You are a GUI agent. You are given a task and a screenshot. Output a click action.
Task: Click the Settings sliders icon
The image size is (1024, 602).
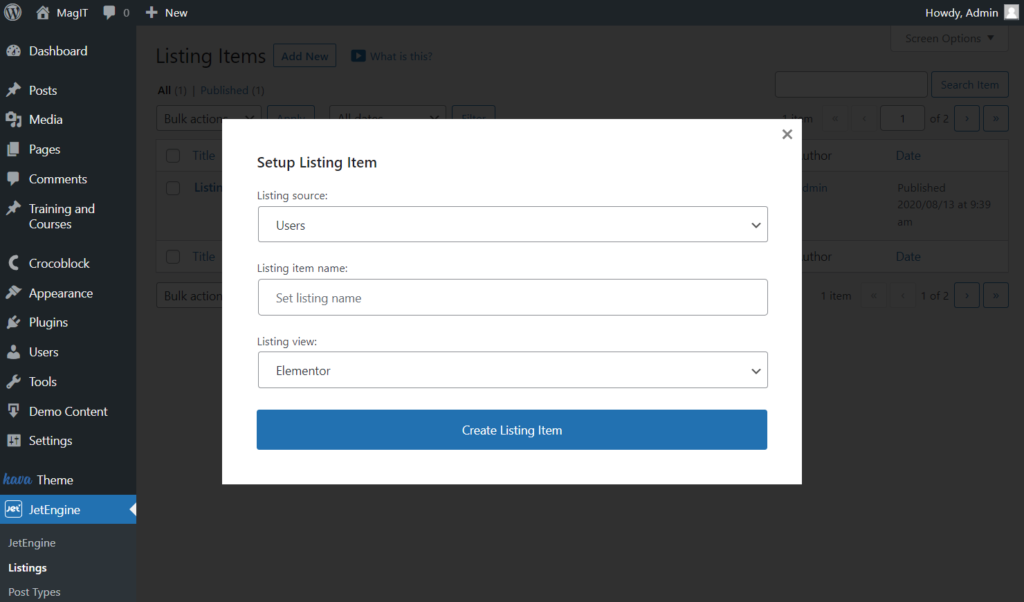(13, 441)
